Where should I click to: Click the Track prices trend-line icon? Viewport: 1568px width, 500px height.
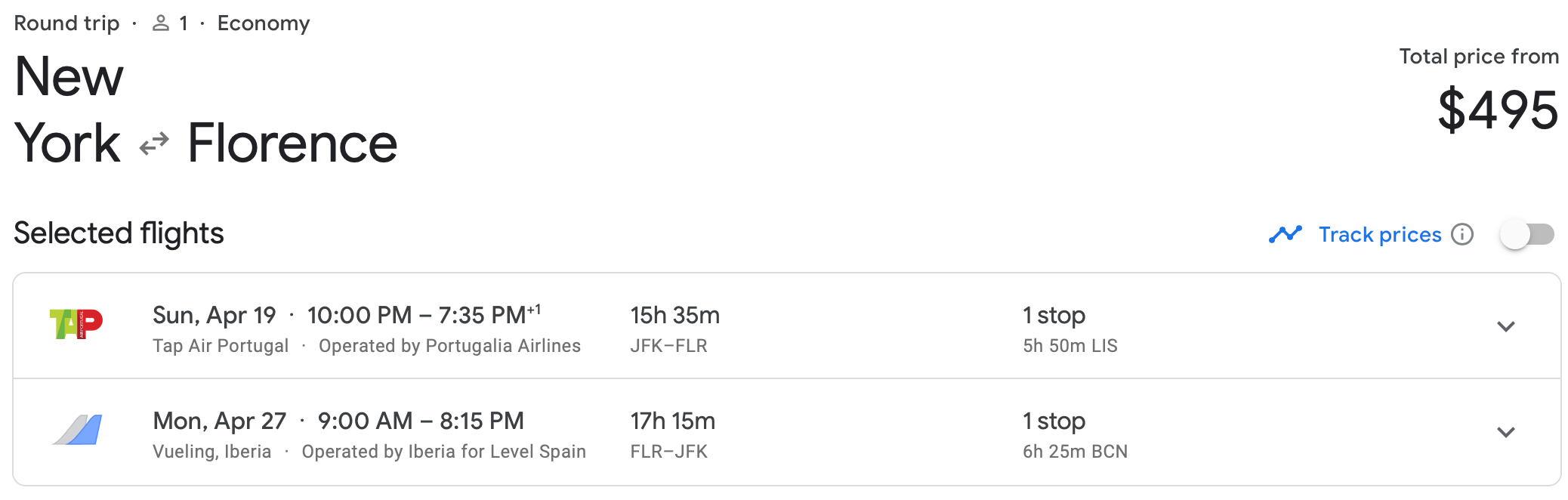click(x=1285, y=234)
